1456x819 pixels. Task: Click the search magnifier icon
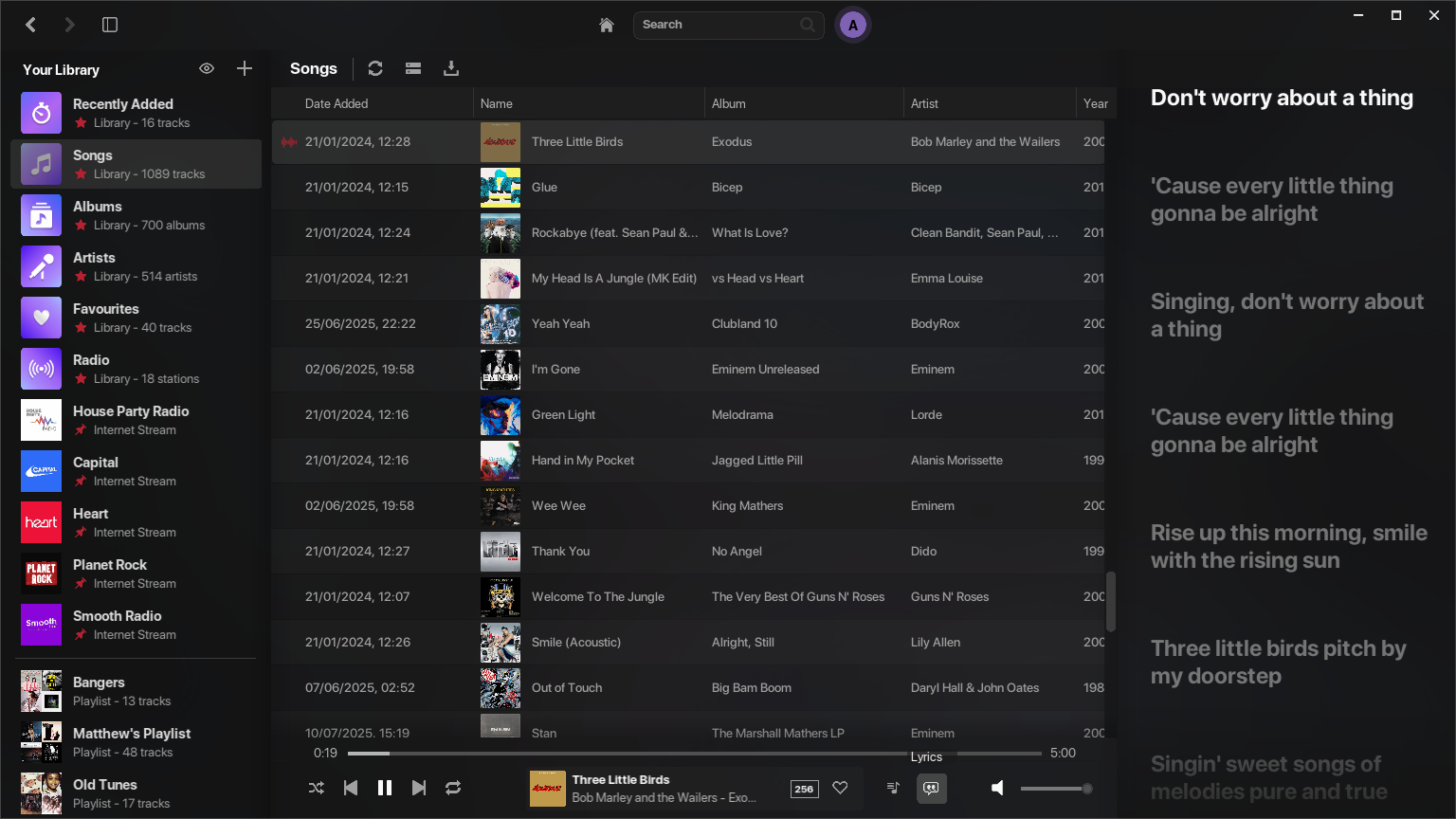click(808, 25)
